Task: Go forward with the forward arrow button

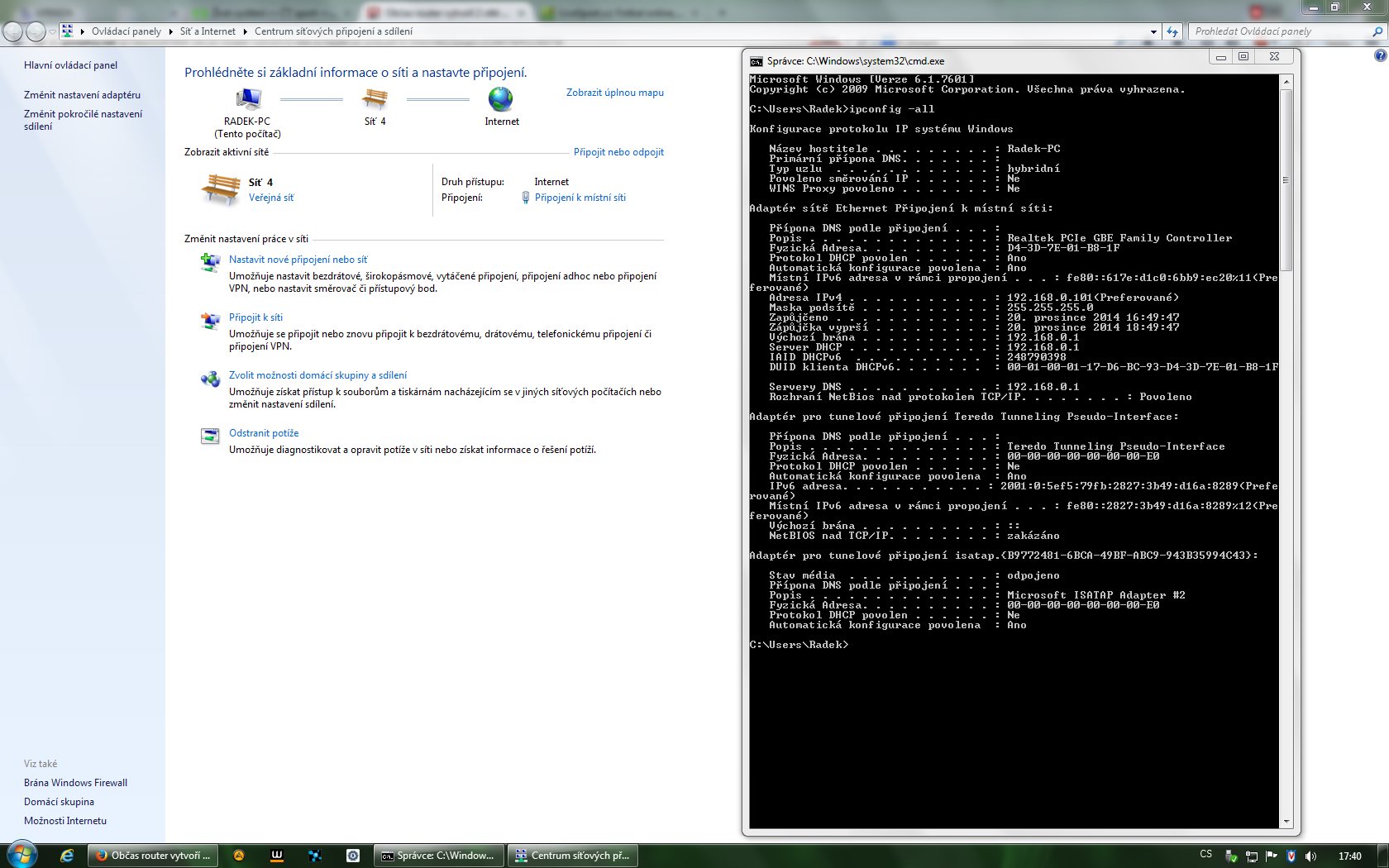Action: click(x=36, y=31)
